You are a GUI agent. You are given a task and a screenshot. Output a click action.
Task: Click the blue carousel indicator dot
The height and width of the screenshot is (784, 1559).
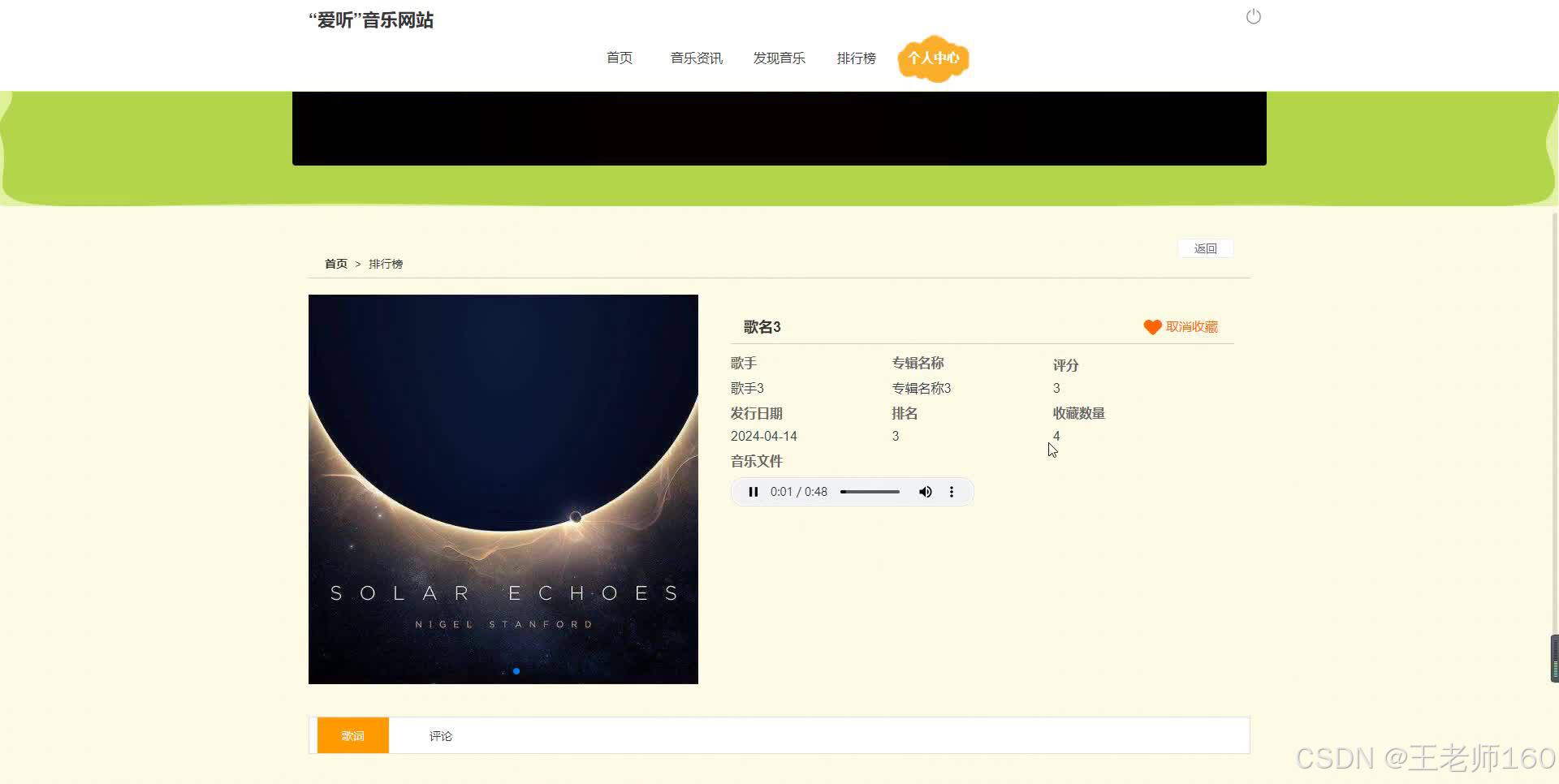516,671
